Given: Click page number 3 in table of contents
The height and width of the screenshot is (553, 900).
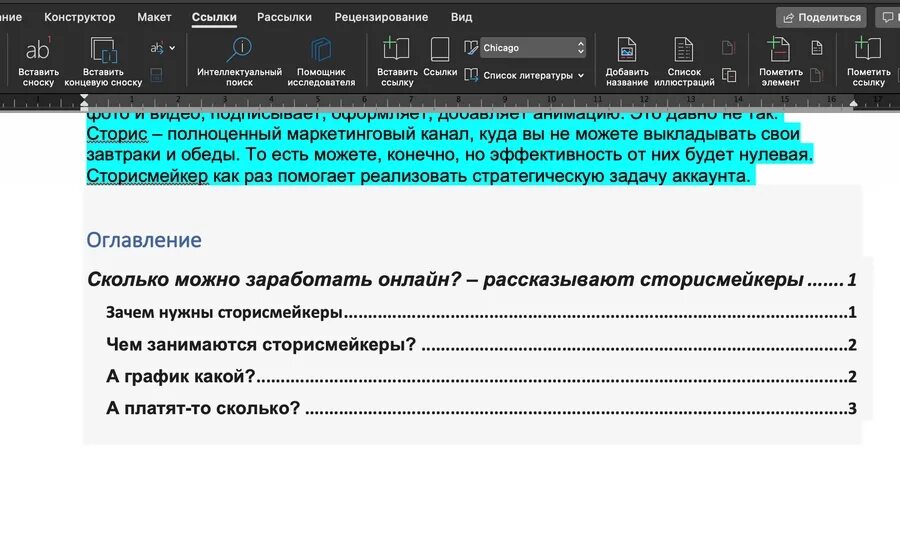Looking at the screenshot, I should click(852, 408).
